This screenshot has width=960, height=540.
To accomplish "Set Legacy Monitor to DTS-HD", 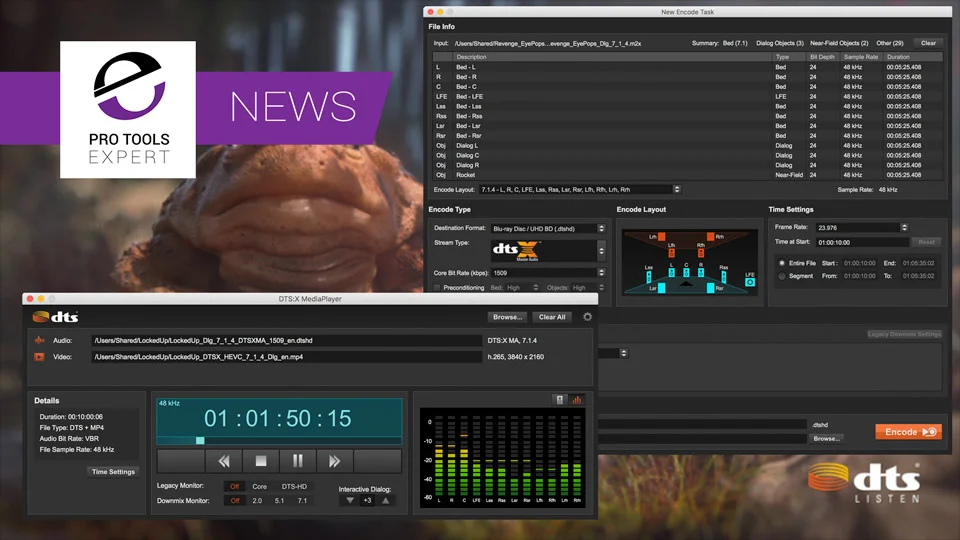I will tap(294, 487).
